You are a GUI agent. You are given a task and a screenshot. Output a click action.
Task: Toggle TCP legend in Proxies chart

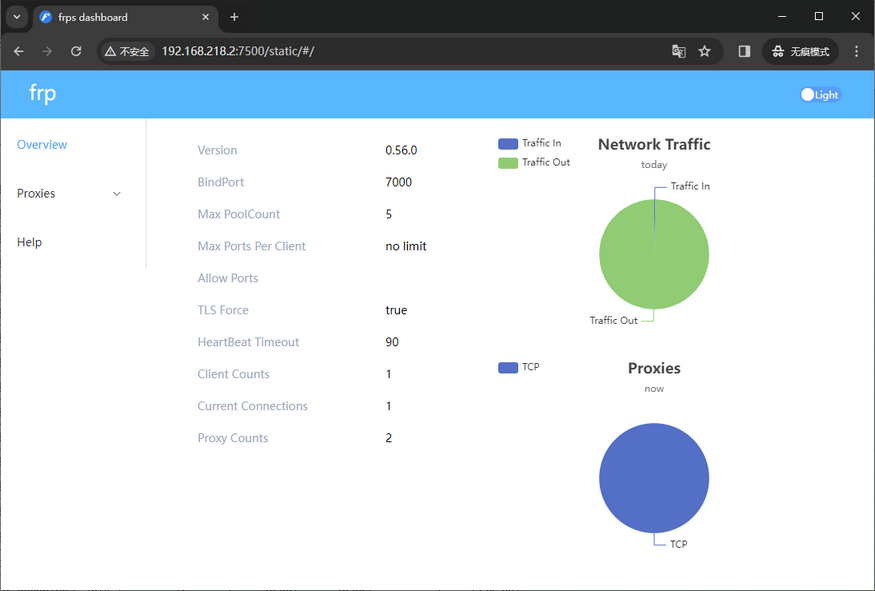pos(519,367)
